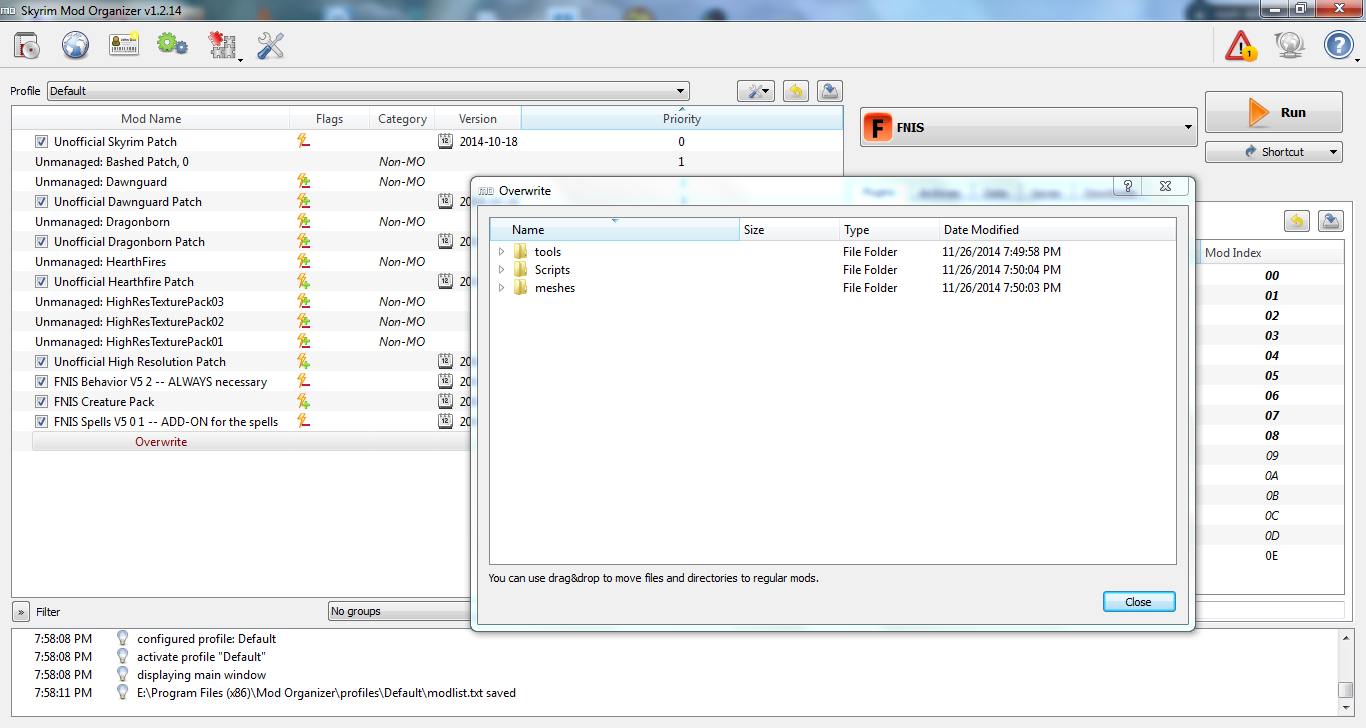Restore mod list backup yellow arrow icon

795,91
